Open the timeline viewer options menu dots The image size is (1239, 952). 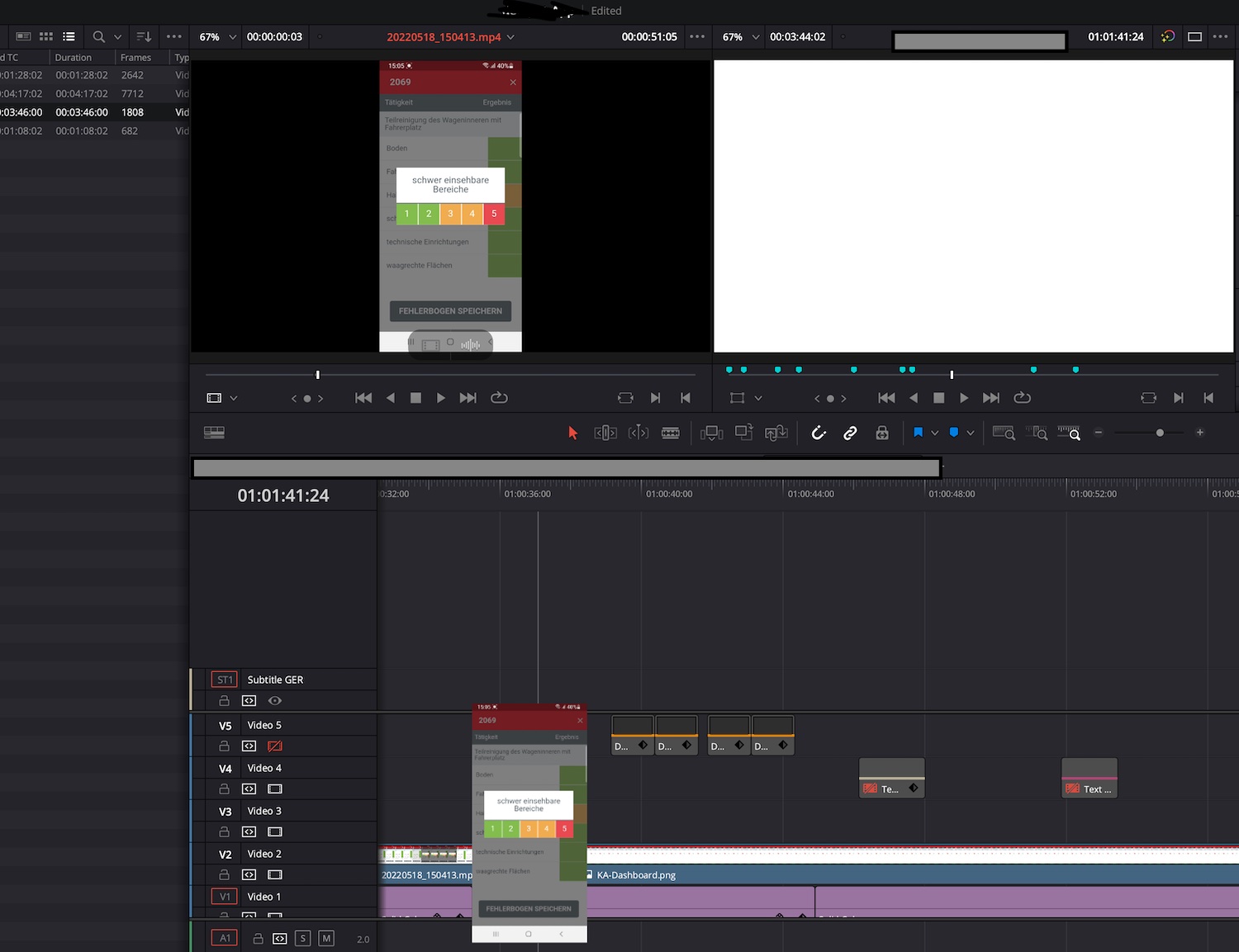tap(1220, 36)
